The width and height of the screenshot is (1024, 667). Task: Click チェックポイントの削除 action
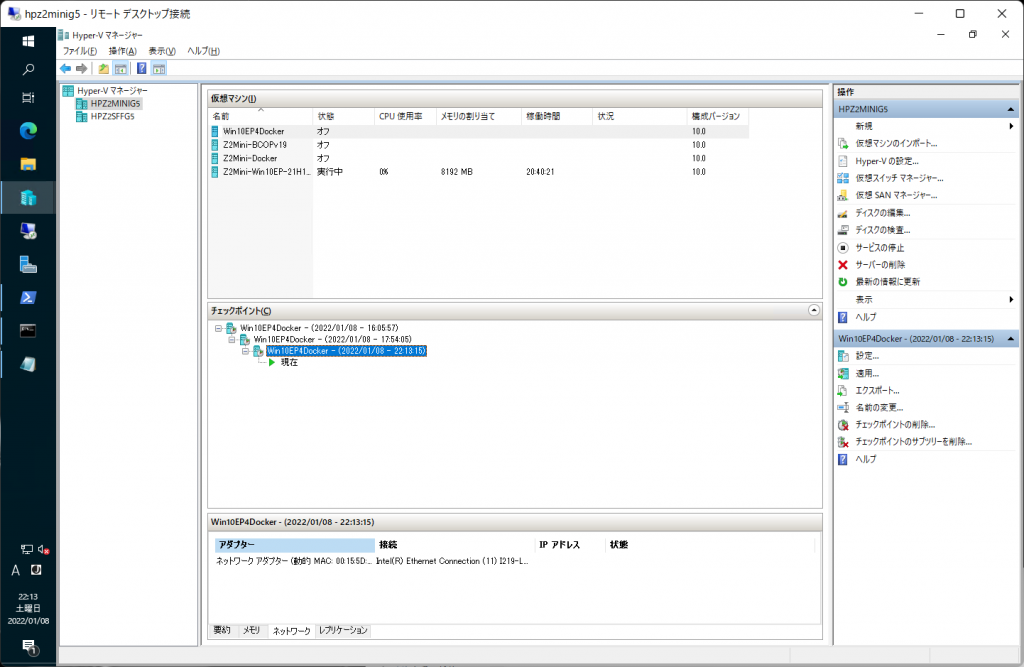click(x=895, y=424)
